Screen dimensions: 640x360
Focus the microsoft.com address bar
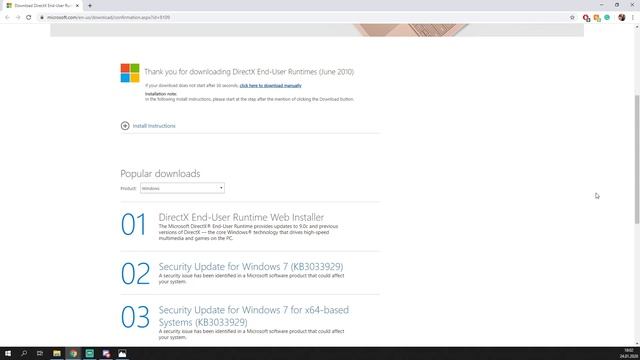point(302,18)
